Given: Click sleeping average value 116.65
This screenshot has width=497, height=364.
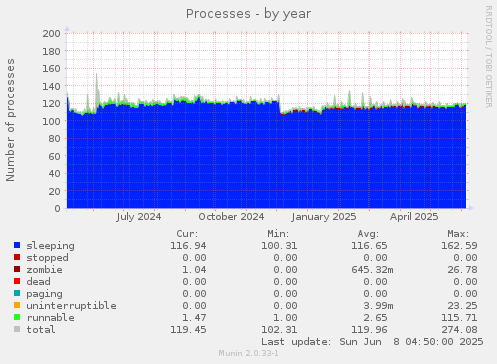Looking at the screenshot, I should [x=369, y=246].
